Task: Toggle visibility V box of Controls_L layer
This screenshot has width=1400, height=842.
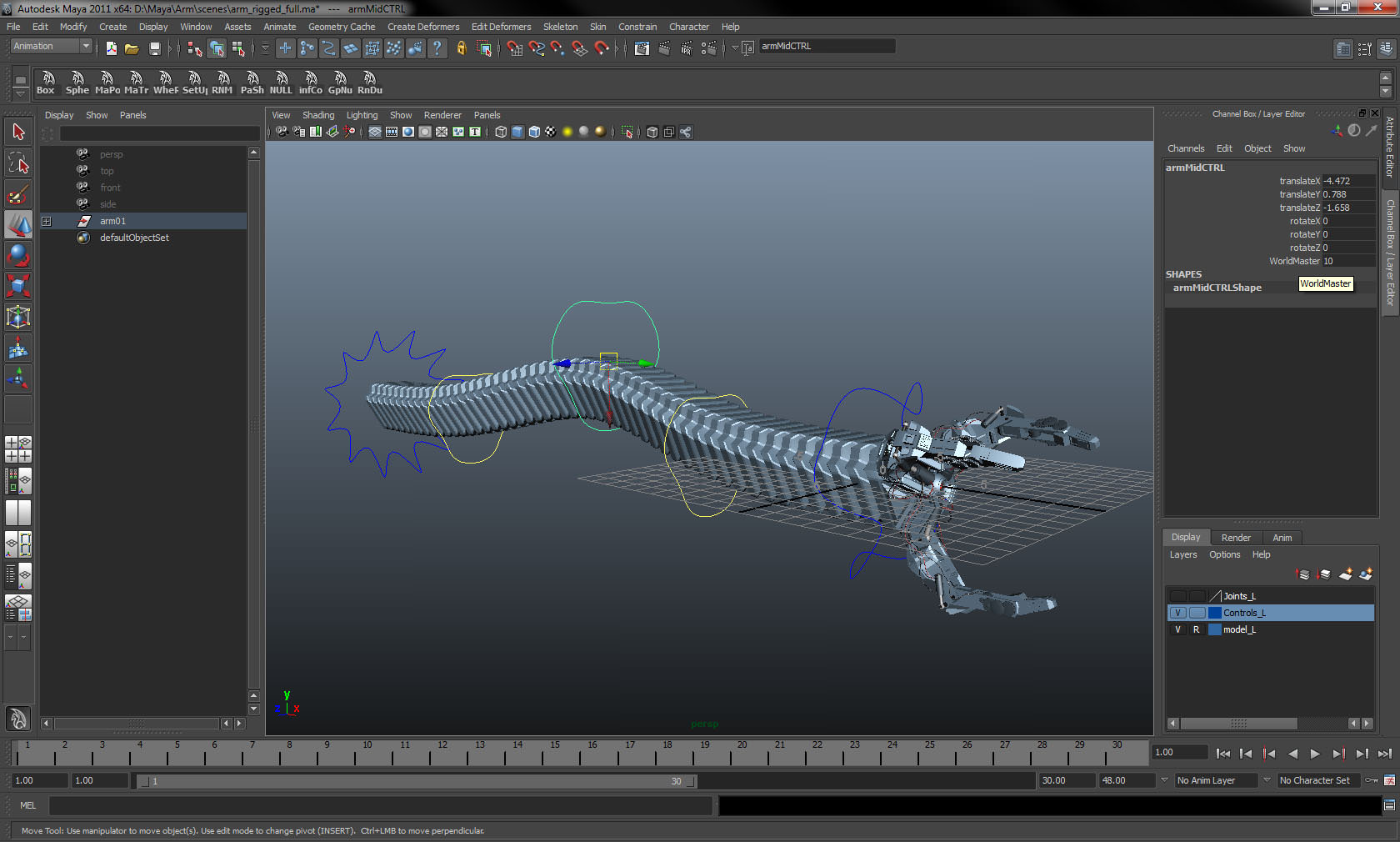Action: [x=1177, y=613]
